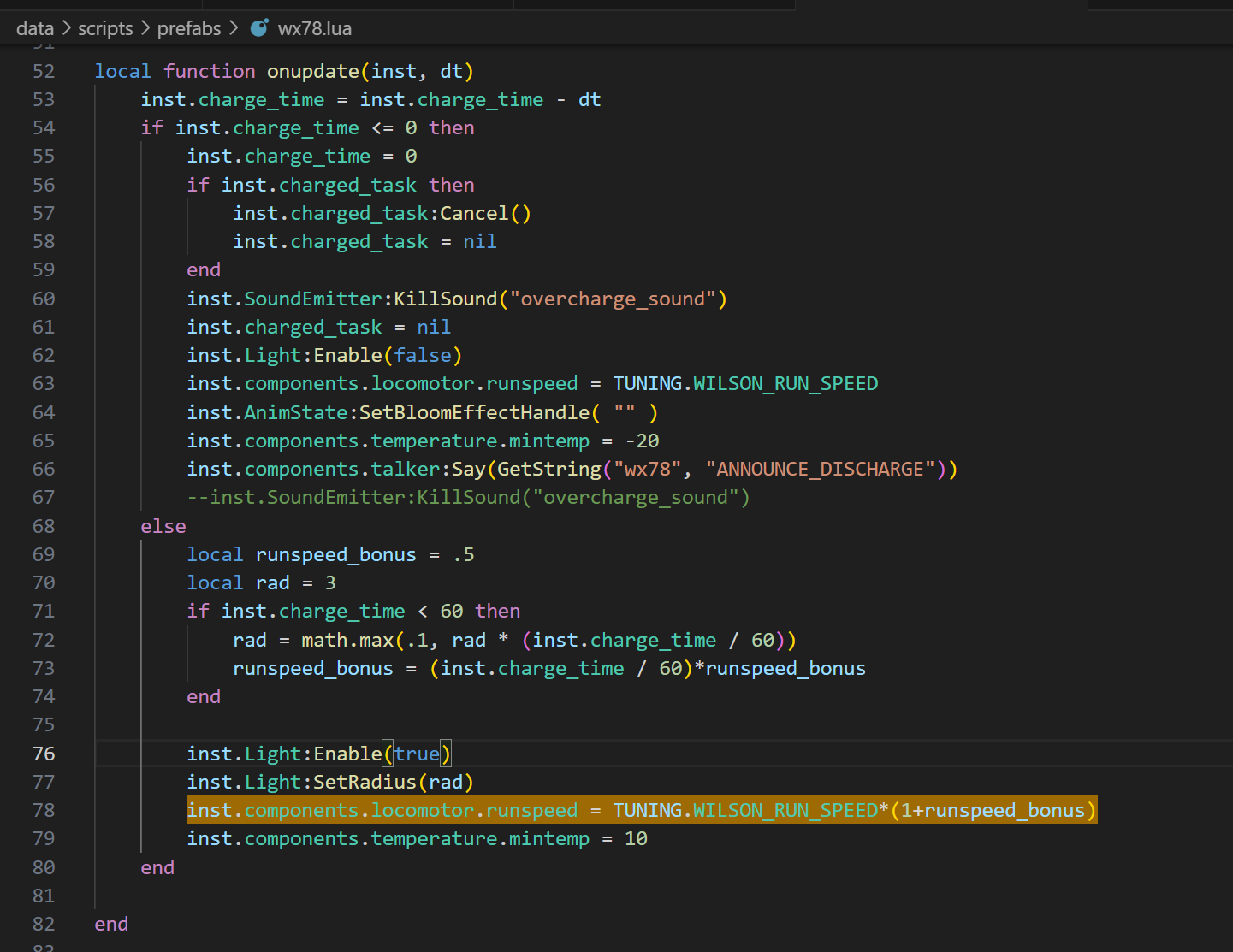1233x952 pixels.
Task: Click the final 'end' keyword on line 82
Action: (111, 924)
